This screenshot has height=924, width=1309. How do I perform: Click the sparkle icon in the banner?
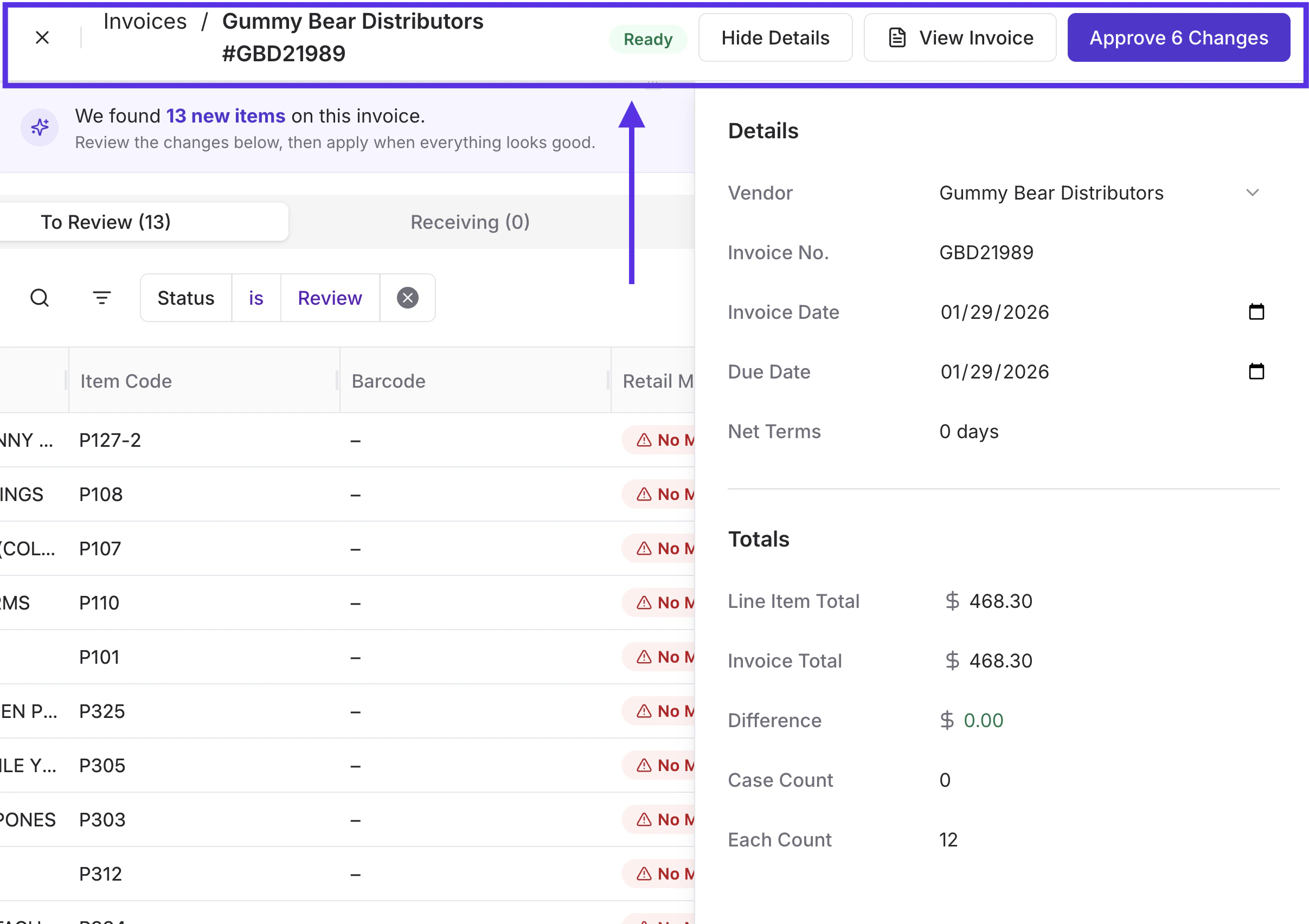click(40, 127)
